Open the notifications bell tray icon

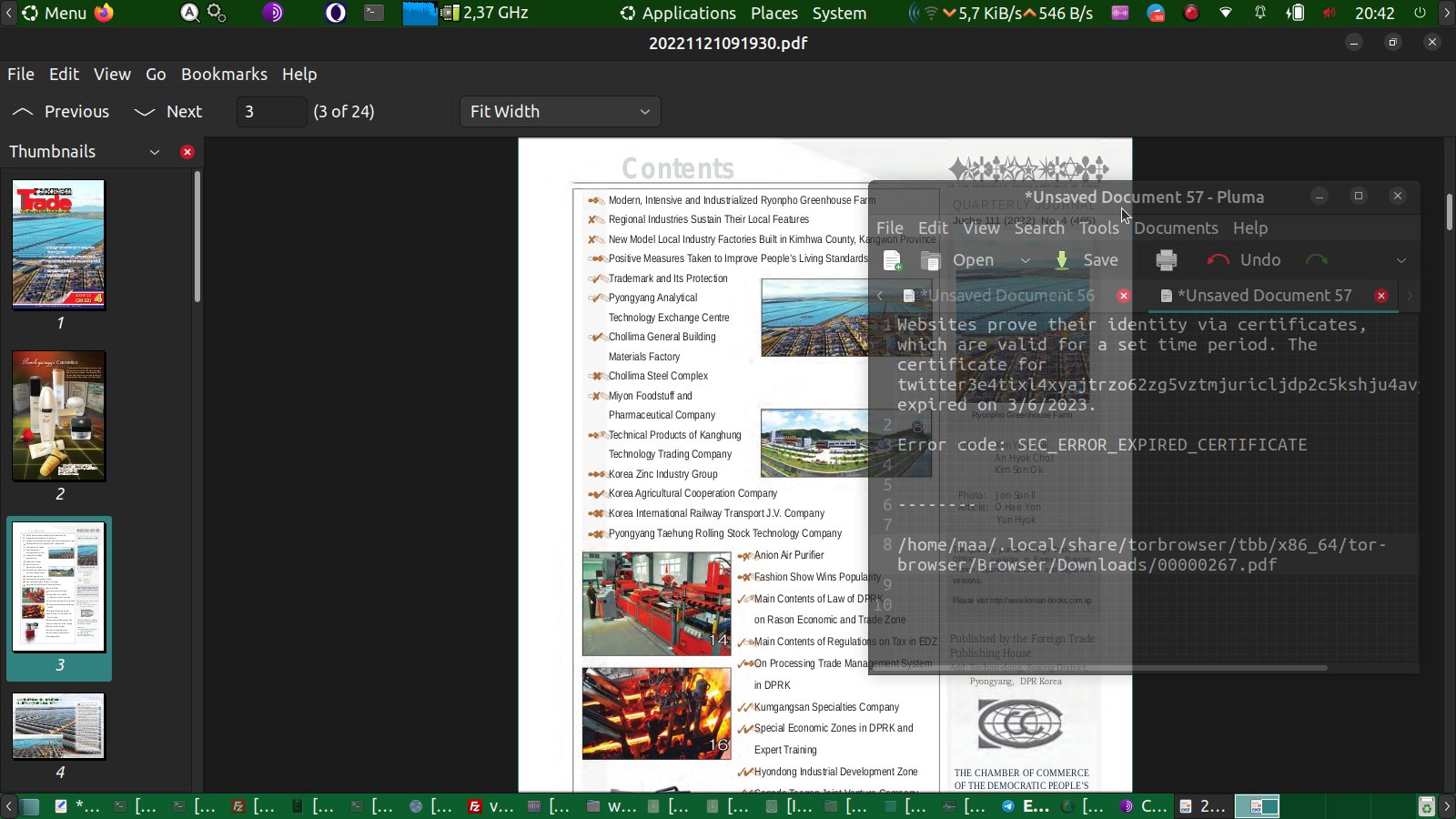pyautogui.click(x=1260, y=13)
